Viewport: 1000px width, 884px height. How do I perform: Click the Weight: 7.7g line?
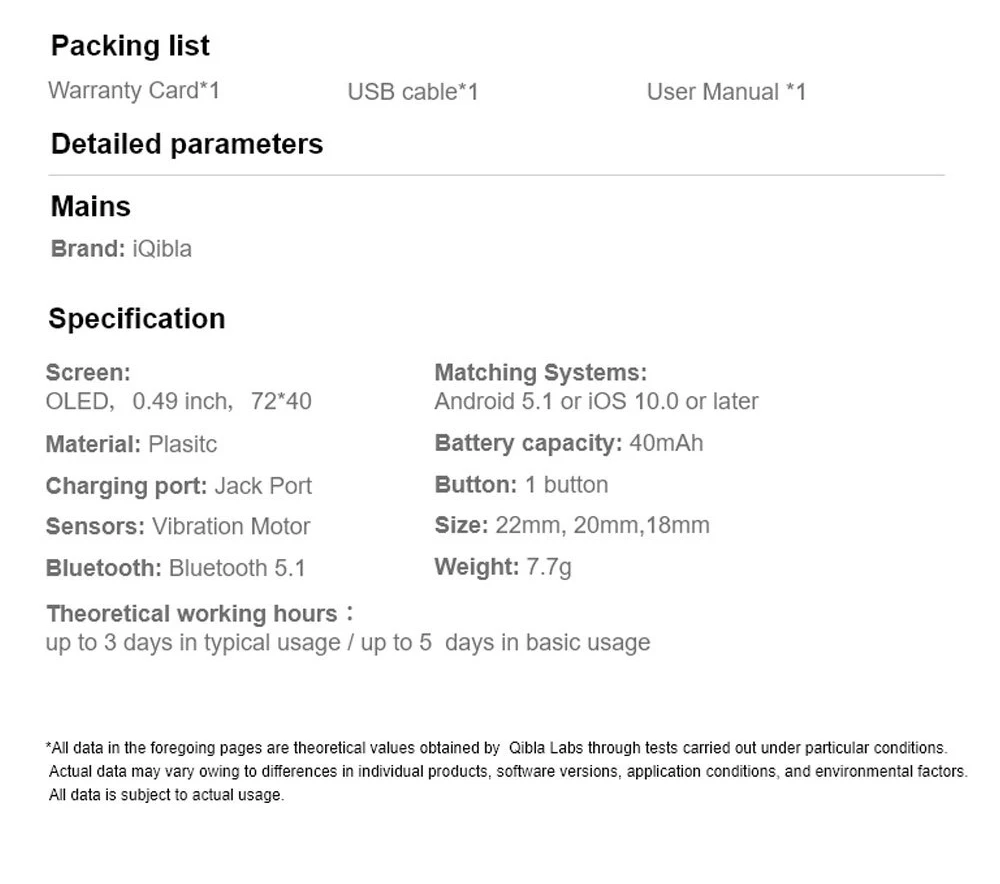(x=503, y=568)
